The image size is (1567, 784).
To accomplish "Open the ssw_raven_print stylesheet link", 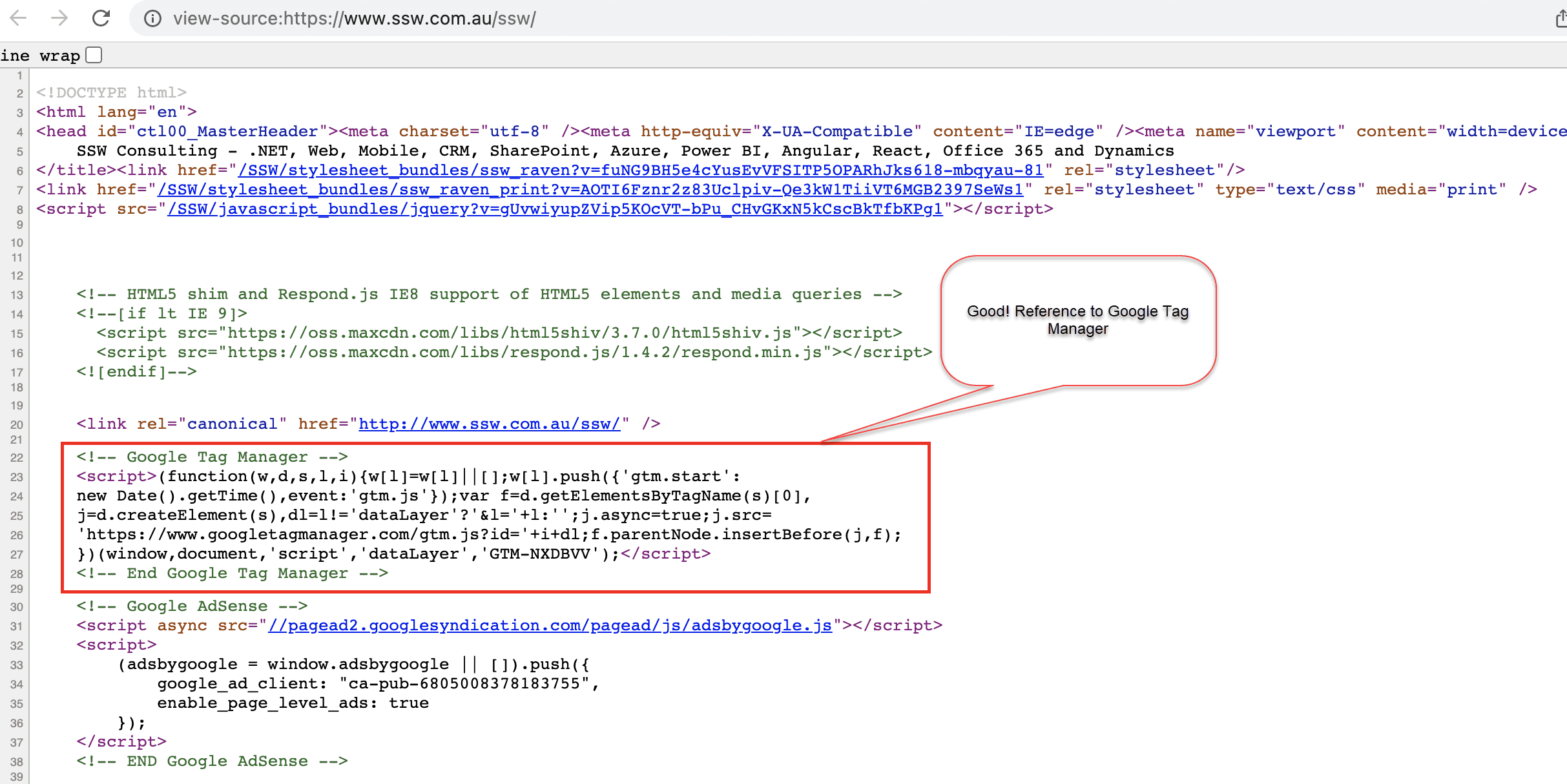I will [x=590, y=190].
